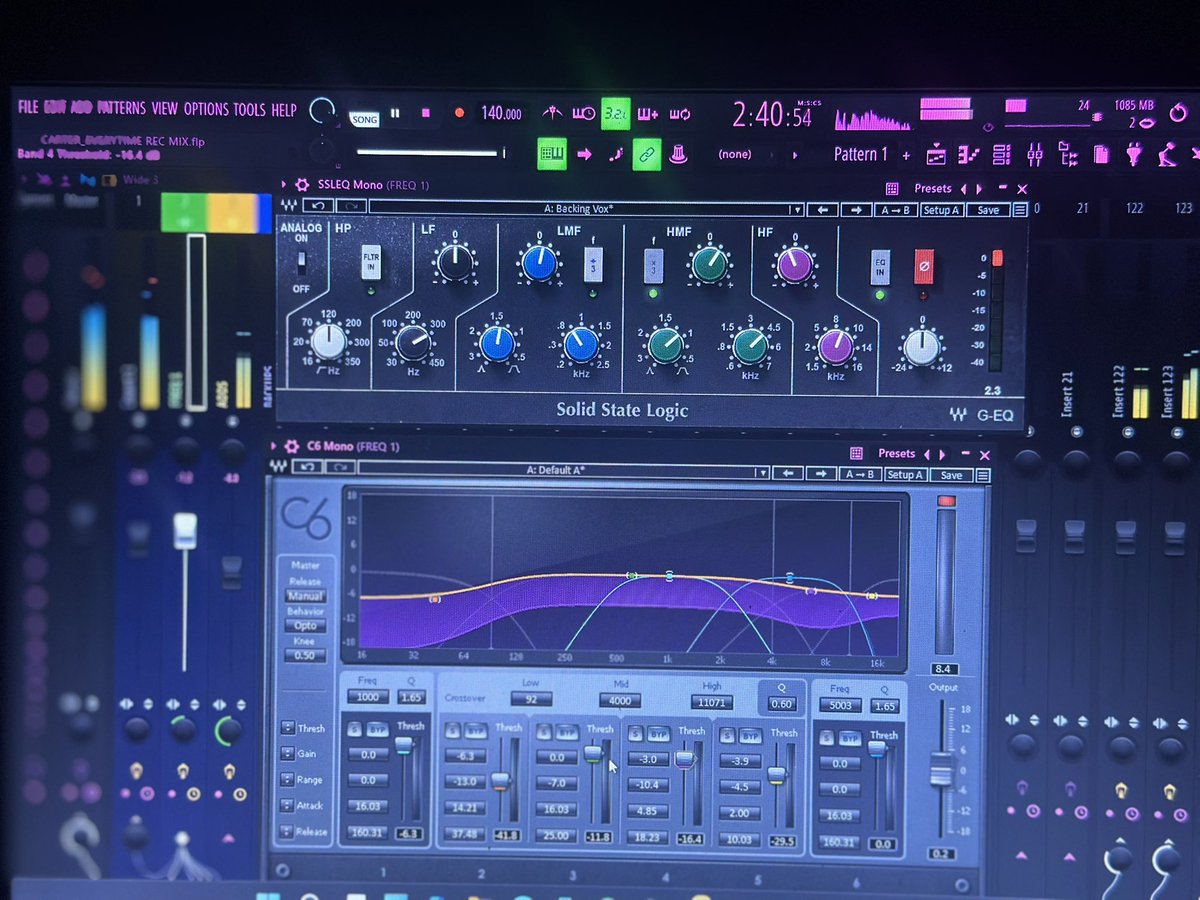Viewport: 1200px width, 900px height.
Task: Click the High crossover 11071 field
Action: [x=711, y=702]
